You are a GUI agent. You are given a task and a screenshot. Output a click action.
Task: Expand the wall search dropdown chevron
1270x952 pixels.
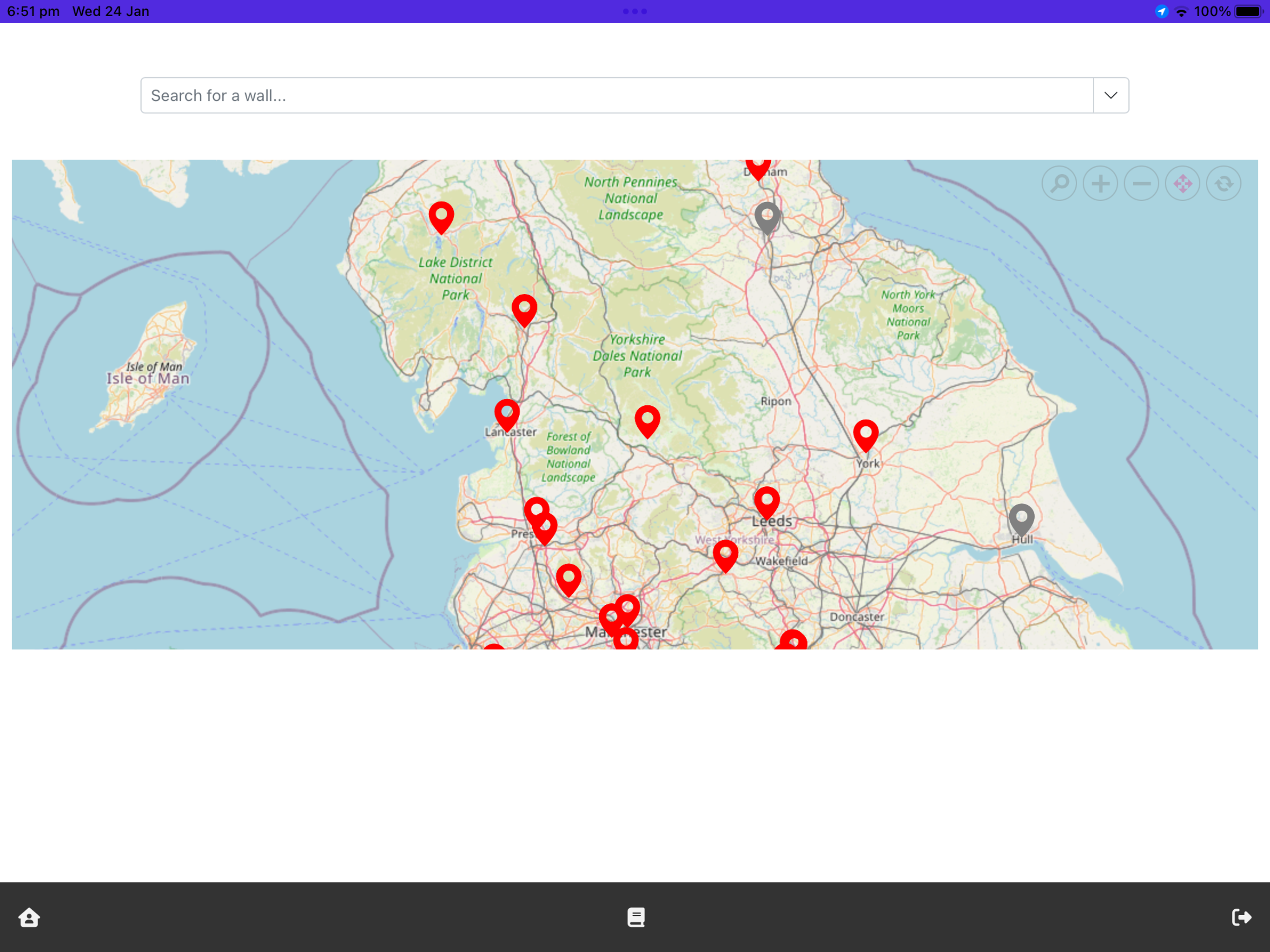click(1111, 95)
